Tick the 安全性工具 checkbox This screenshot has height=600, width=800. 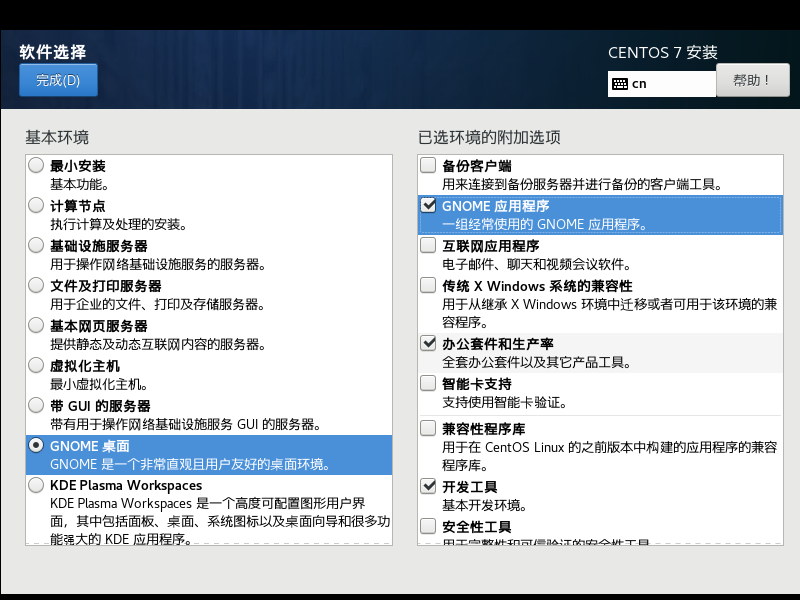(428, 526)
